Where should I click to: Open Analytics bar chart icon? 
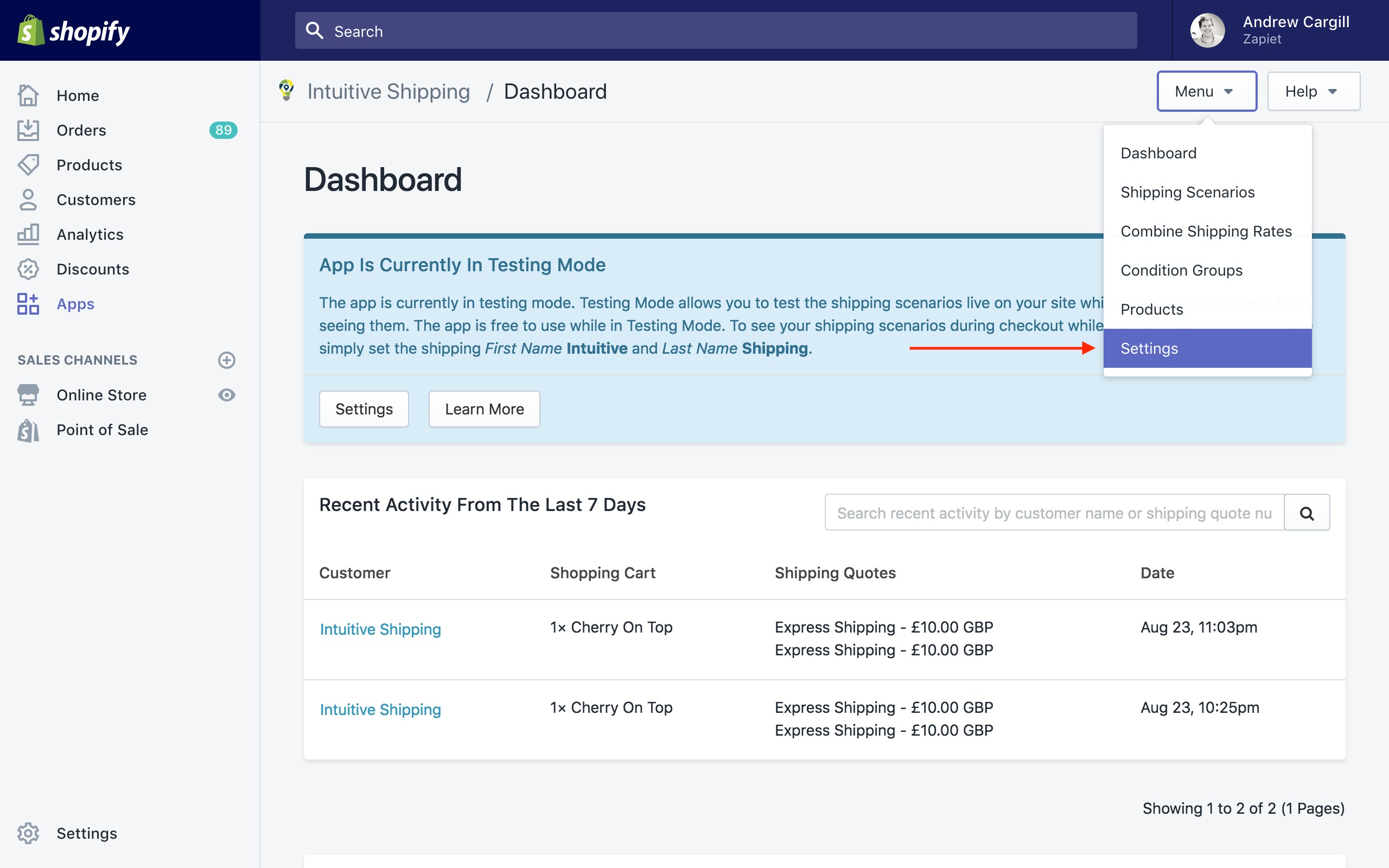point(28,234)
